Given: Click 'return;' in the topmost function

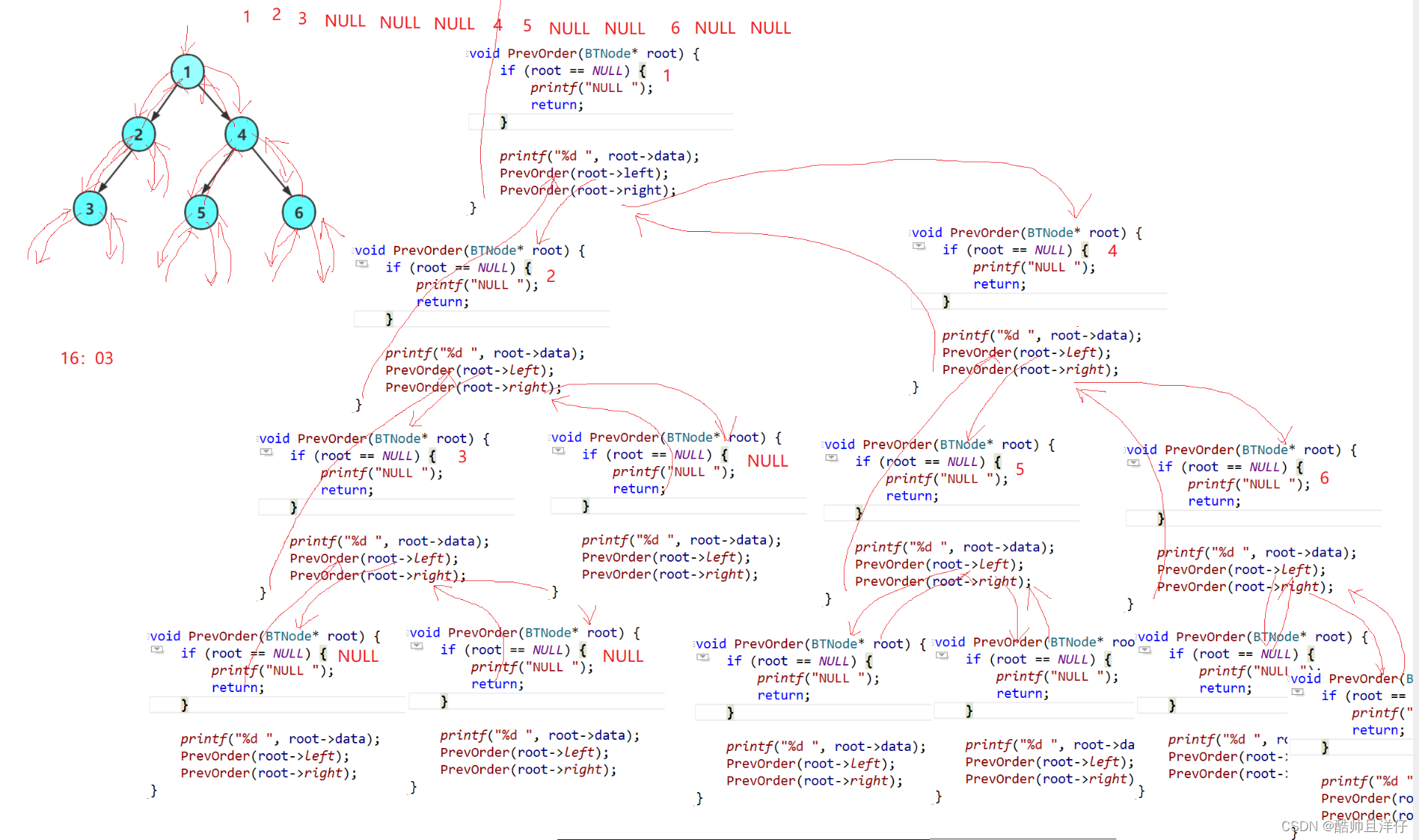Looking at the screenshot, I should click(557, 105).
